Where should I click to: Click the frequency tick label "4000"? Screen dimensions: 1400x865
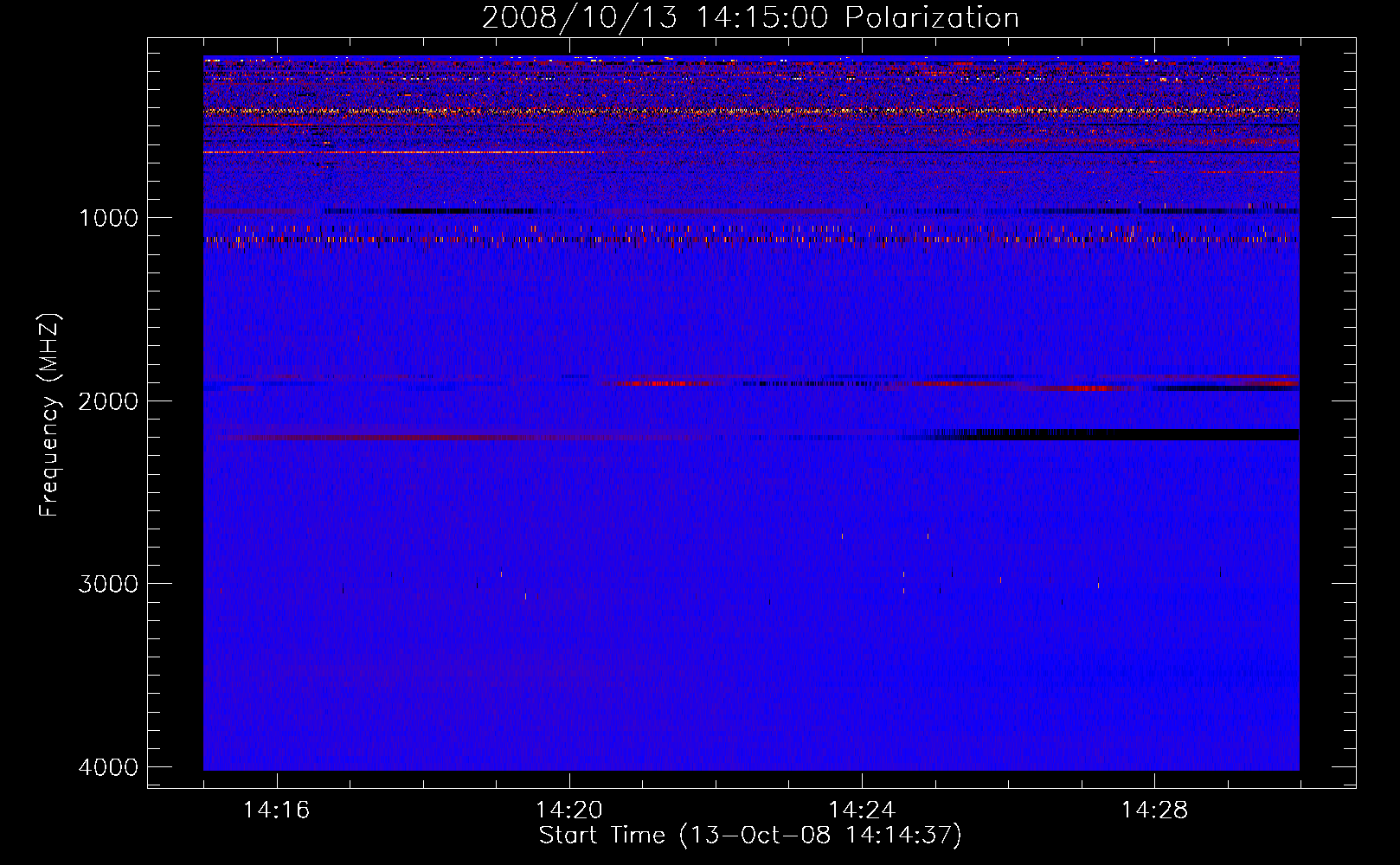(108, 767)
